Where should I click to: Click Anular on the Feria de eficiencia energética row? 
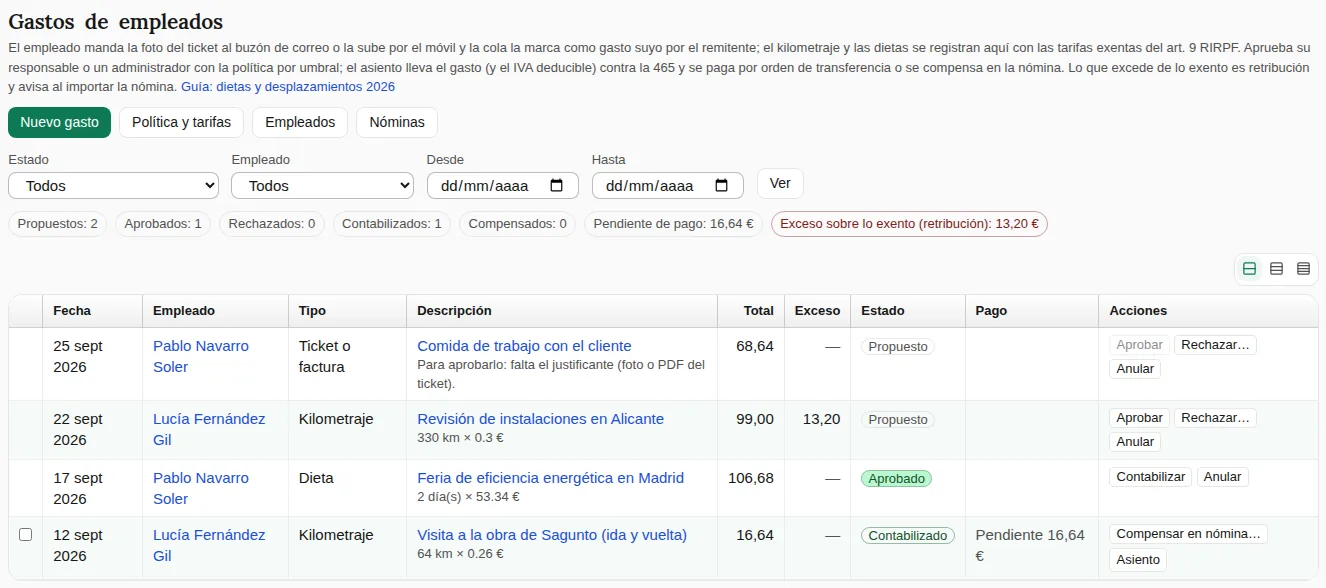(1222, 477)
